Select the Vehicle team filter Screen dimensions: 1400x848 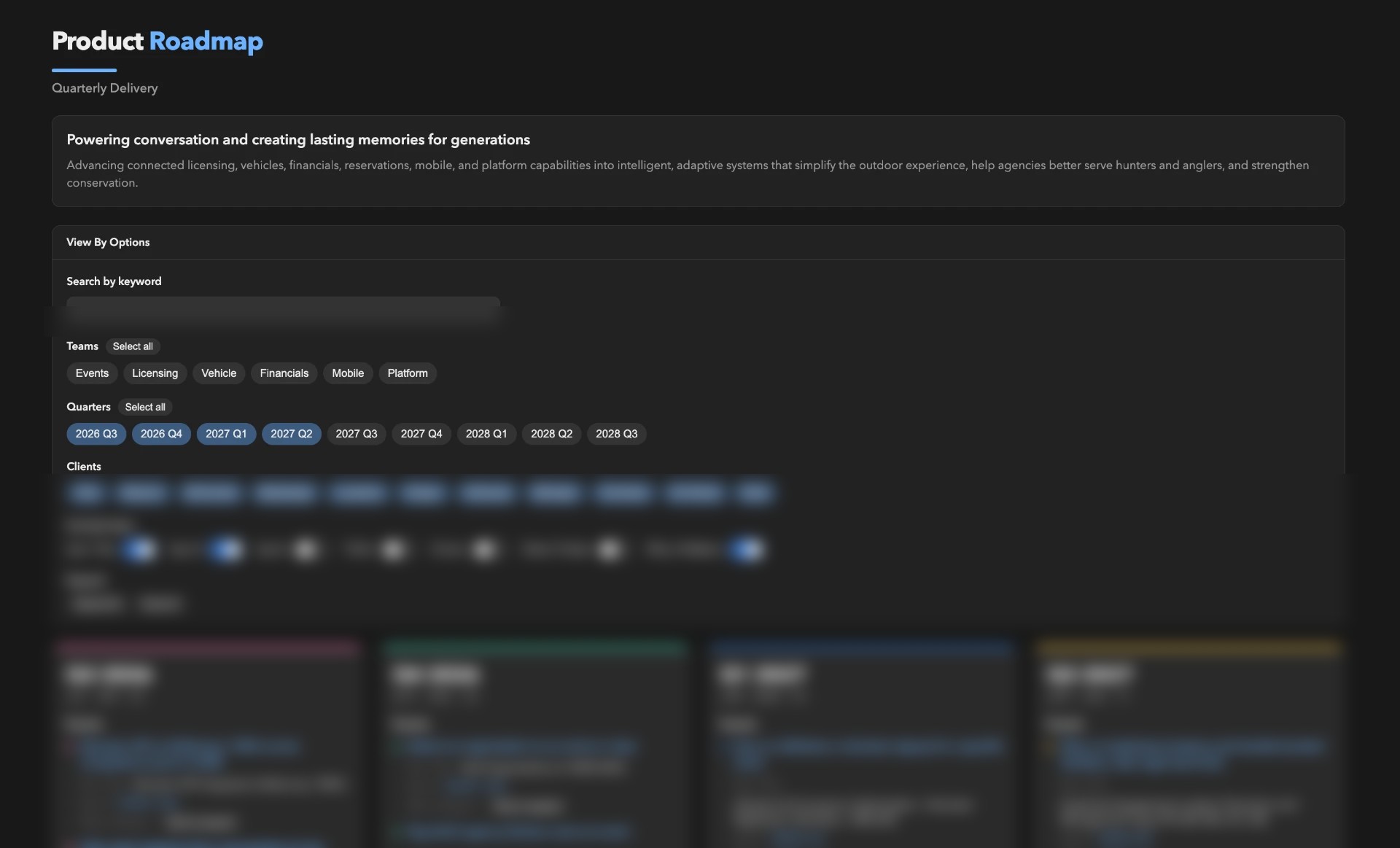click(219, 373)
